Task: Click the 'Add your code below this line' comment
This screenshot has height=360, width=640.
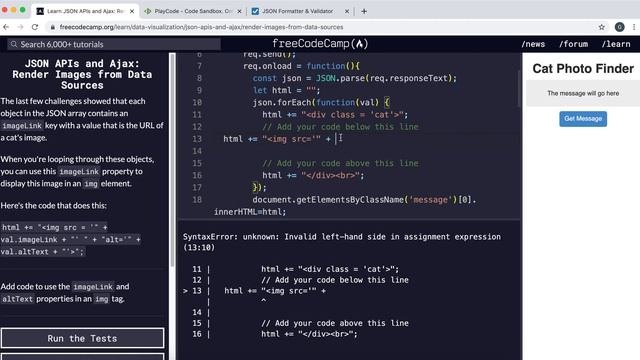Action: tap(340, 127)
